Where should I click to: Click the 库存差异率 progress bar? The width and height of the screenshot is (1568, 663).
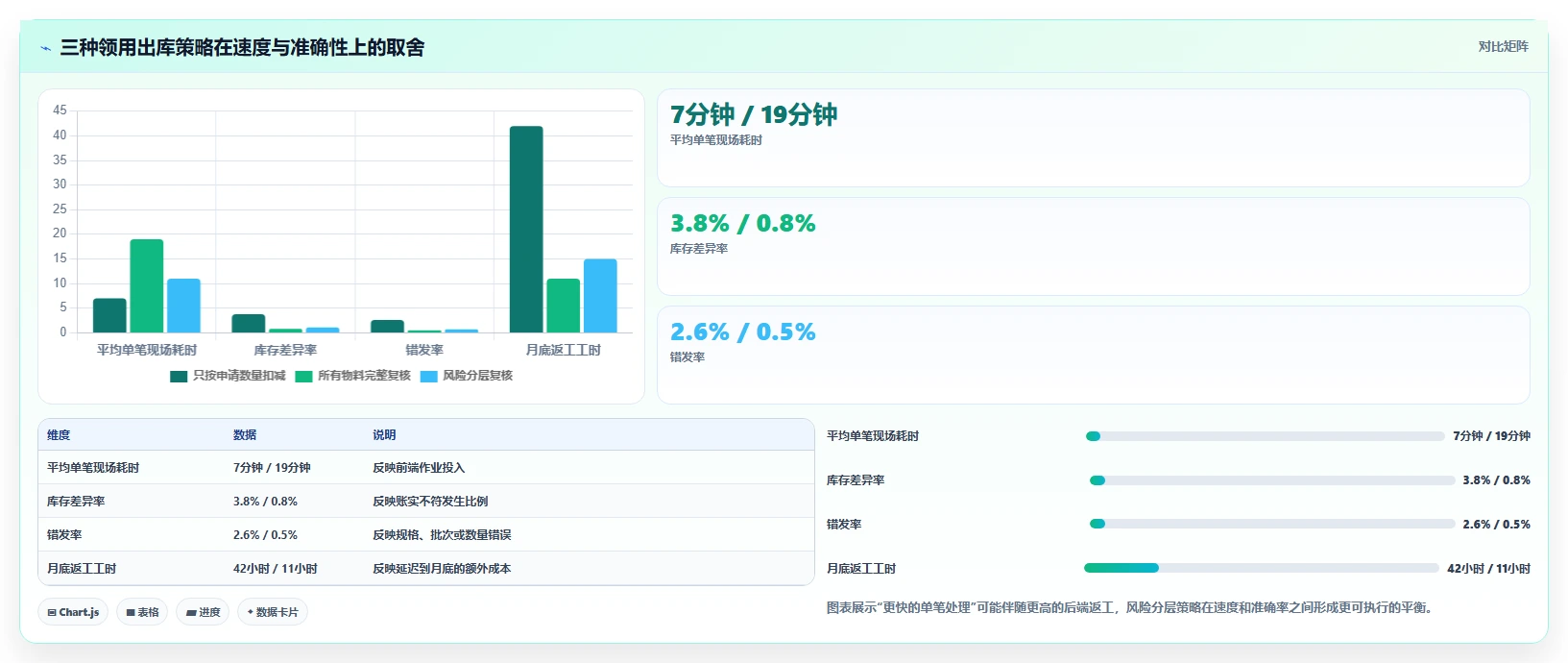pos(1272,480)
